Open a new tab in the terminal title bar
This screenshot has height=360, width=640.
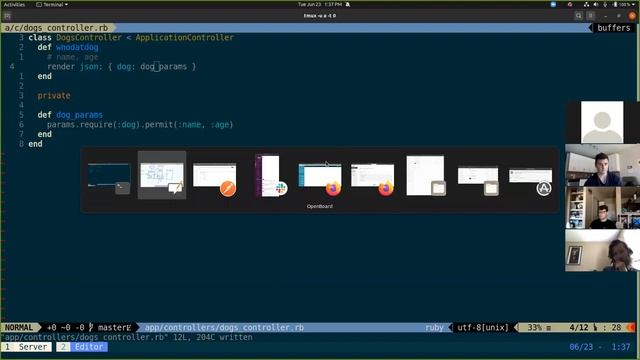point(7,16)
